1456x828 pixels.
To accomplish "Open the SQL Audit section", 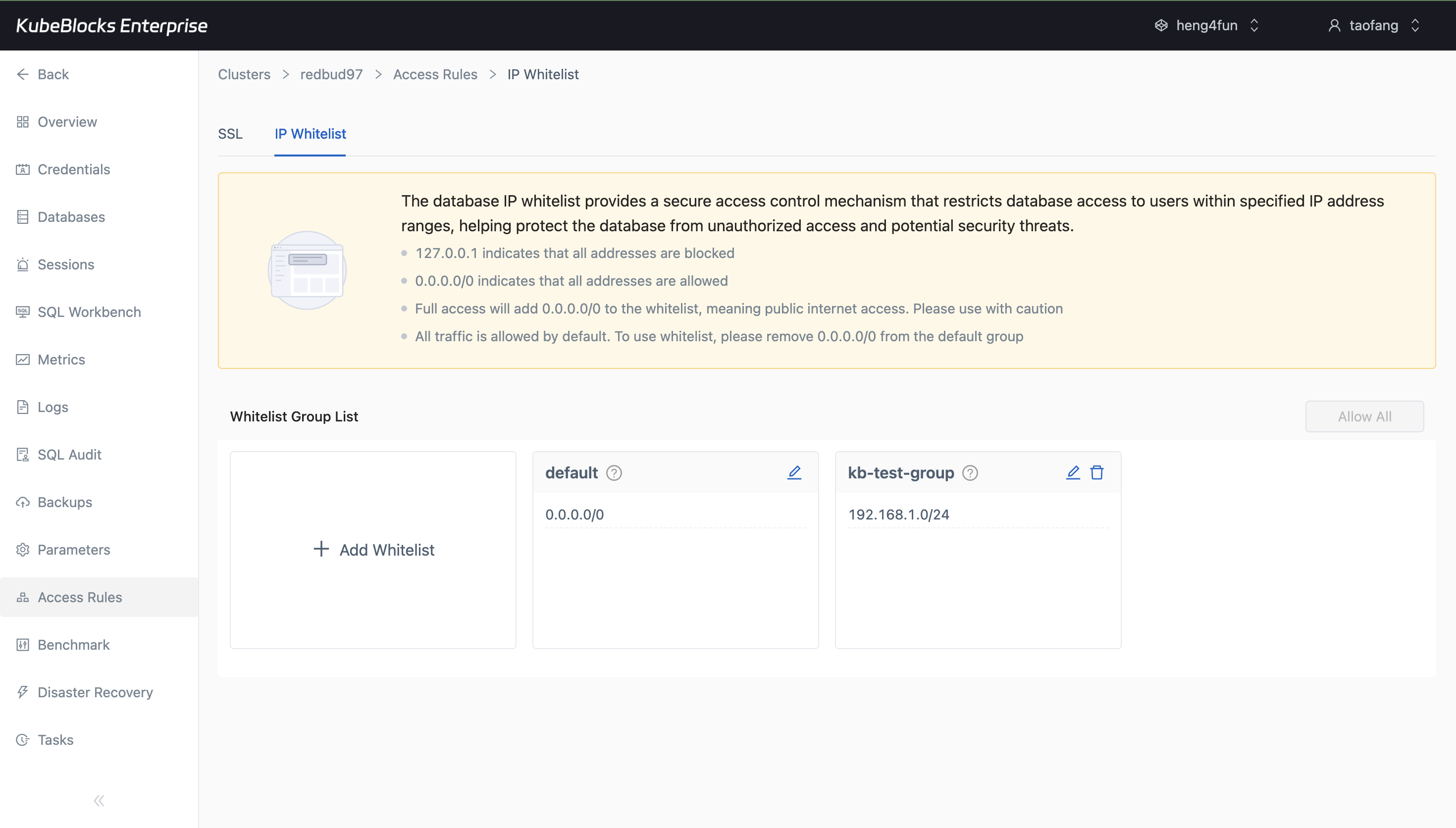I will [x=68, y=454].
